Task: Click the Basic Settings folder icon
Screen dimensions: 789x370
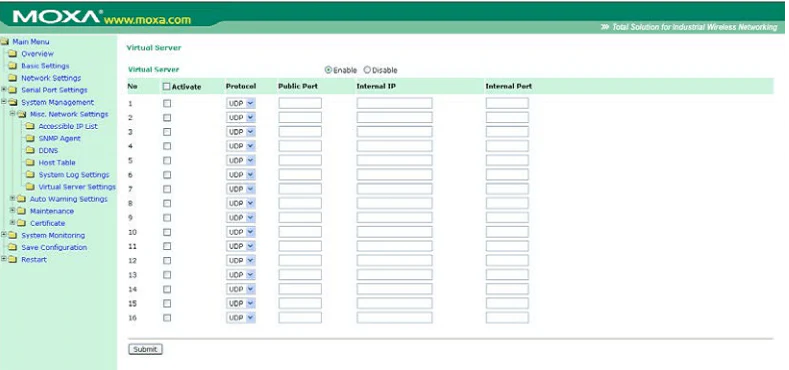Action: 13,66
